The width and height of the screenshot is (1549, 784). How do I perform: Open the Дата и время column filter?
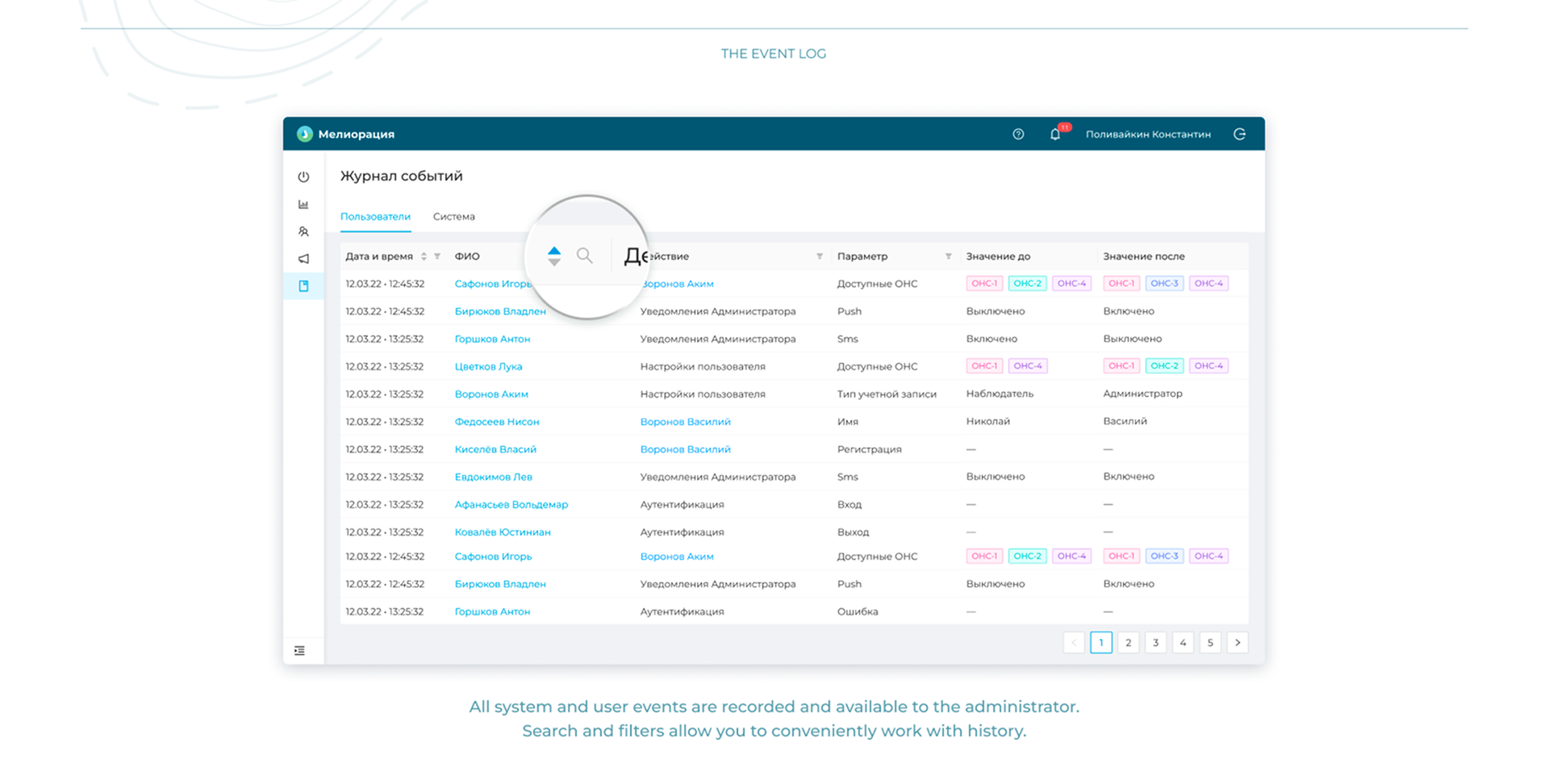(x=437, y=256)
